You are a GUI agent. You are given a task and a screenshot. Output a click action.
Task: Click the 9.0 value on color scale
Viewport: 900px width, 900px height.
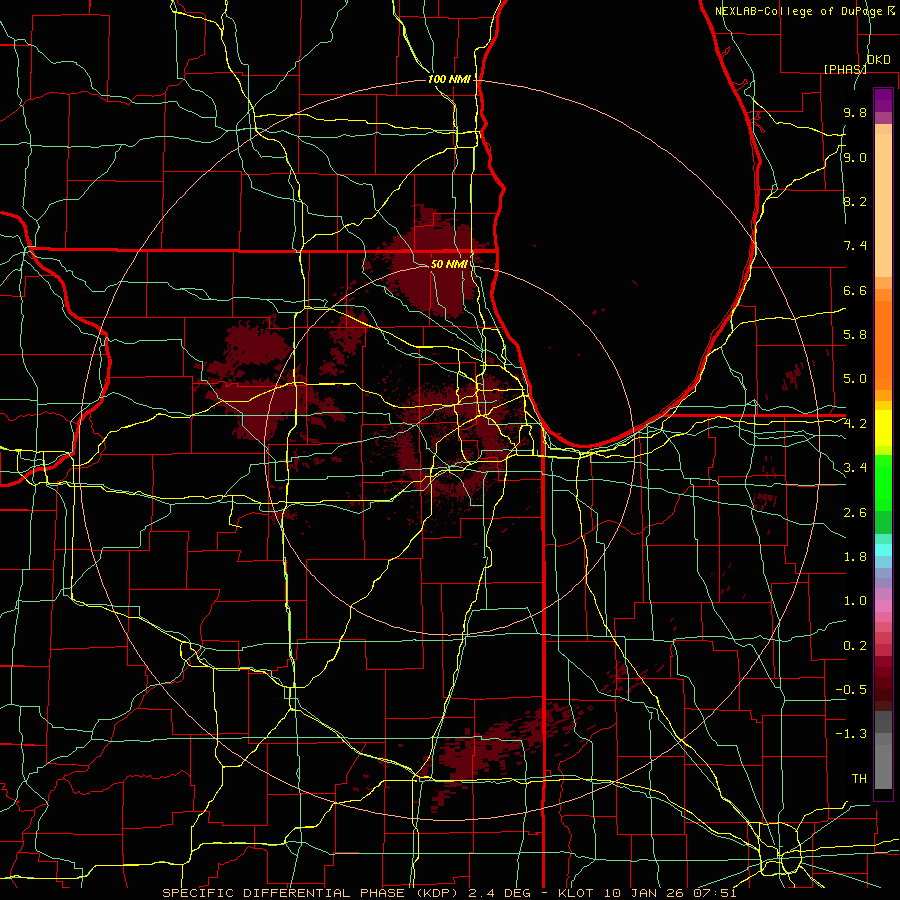point(855,157)
